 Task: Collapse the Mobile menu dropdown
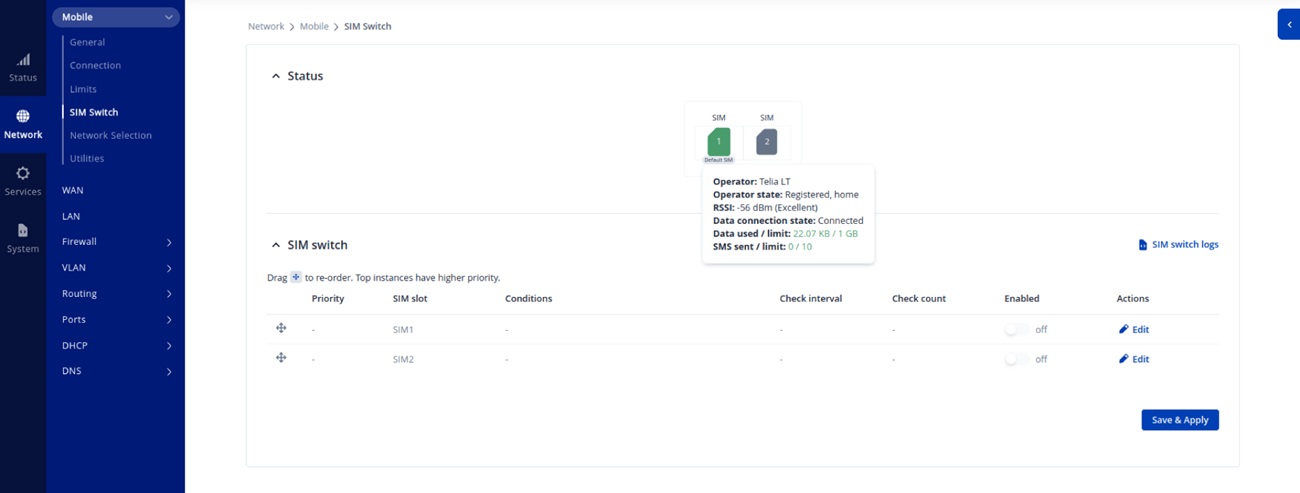click(x=168, y=17)
